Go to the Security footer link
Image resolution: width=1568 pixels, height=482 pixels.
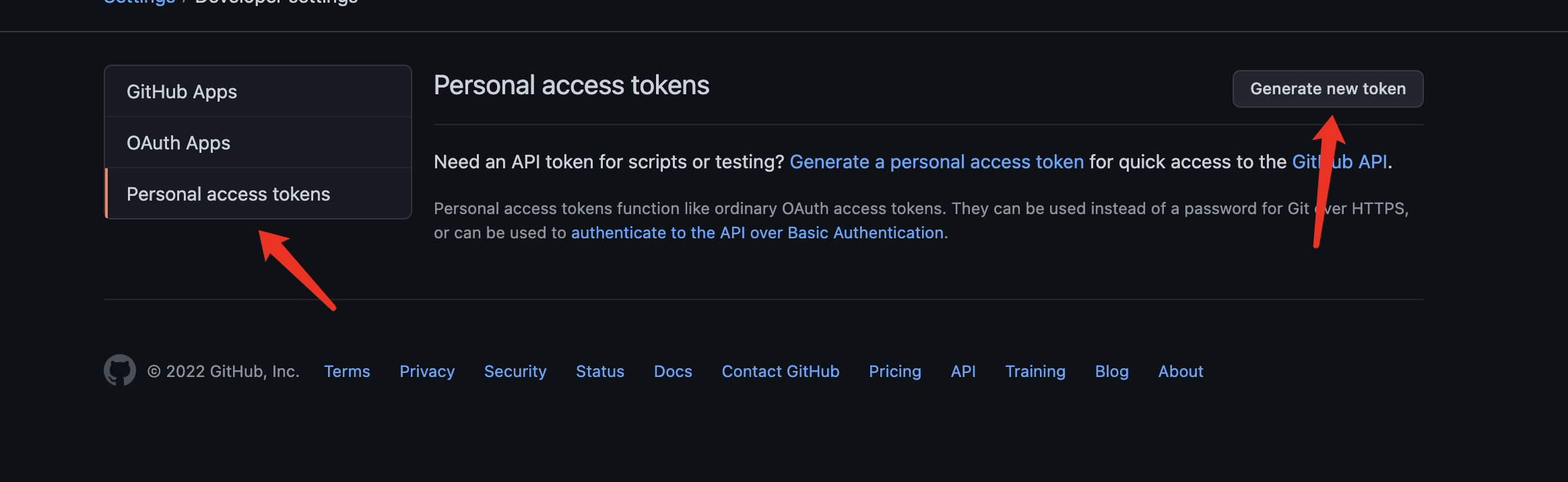click(x=515, y=372)
